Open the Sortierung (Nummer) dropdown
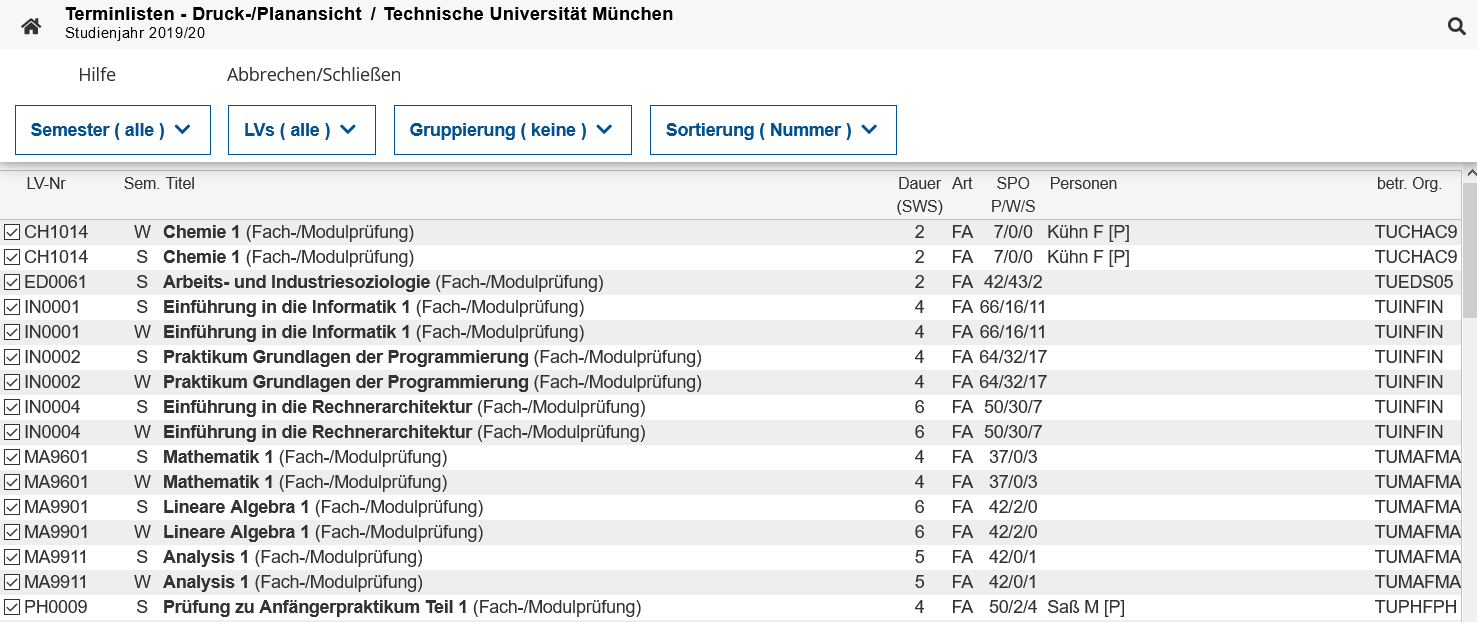1477x622 pixels. click(x=772, y=130)
